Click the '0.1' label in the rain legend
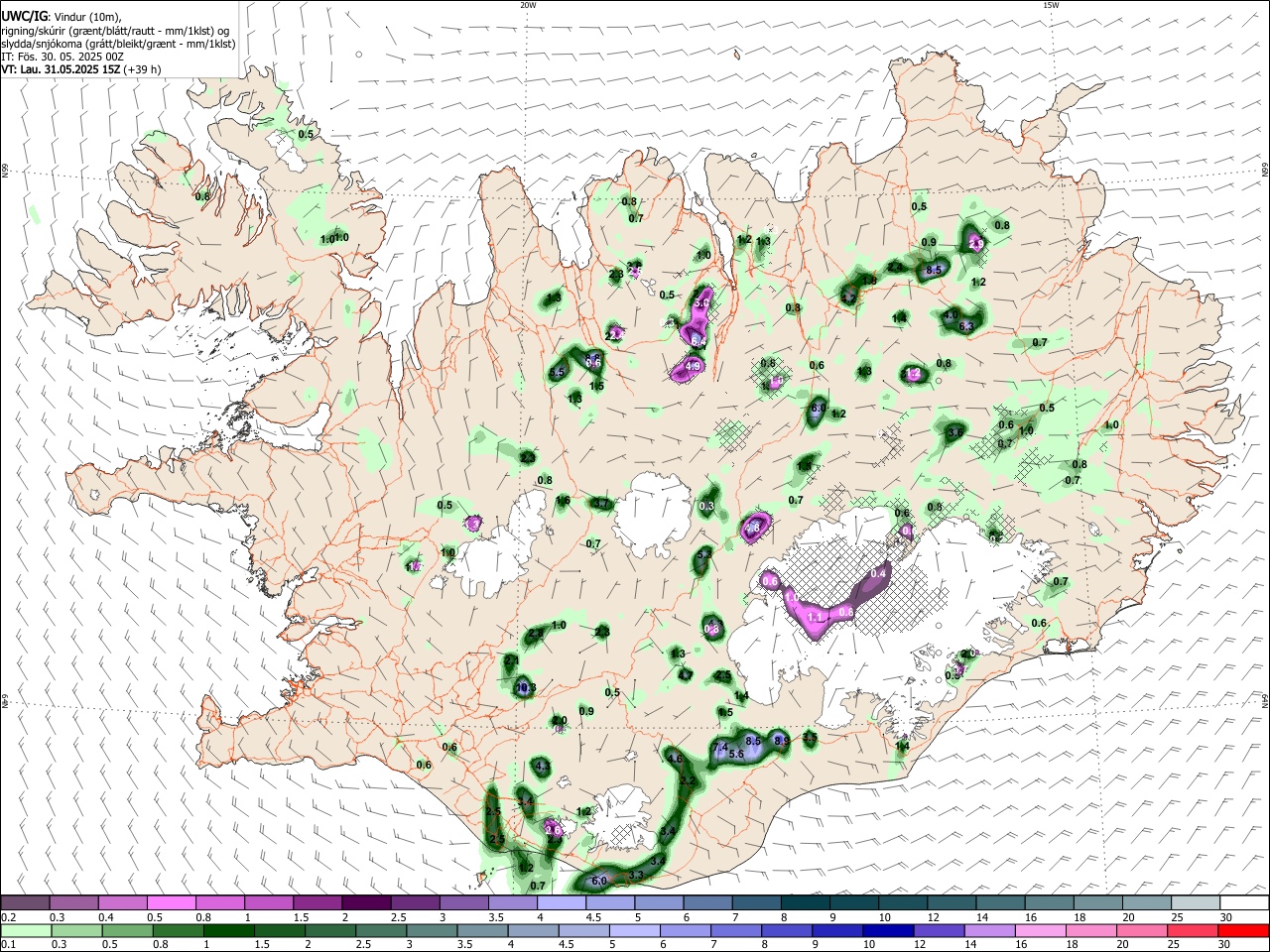The image size is (1270, 952). (x=8, y=944)
